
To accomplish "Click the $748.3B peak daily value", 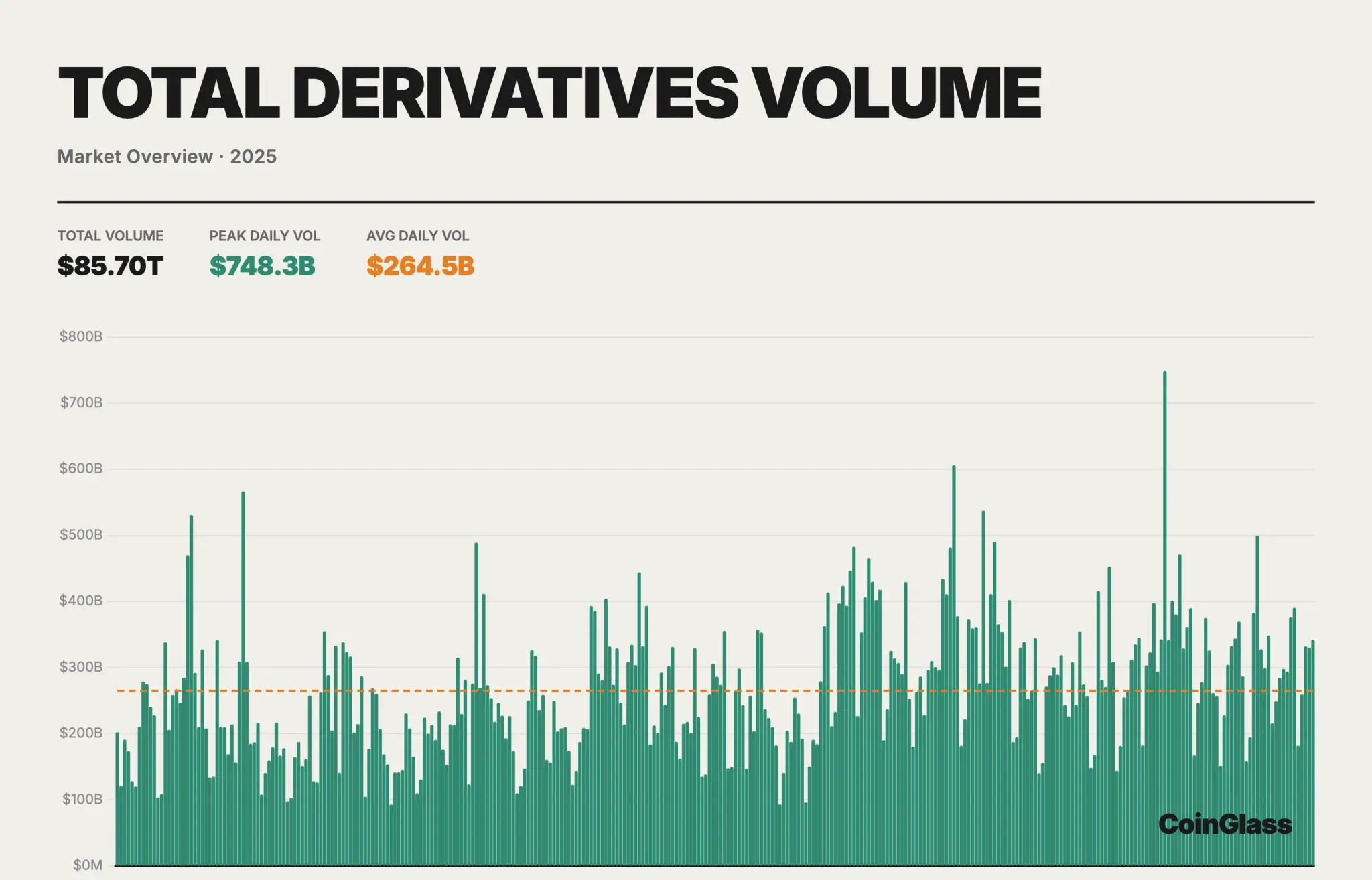I will tap(262, 266).
